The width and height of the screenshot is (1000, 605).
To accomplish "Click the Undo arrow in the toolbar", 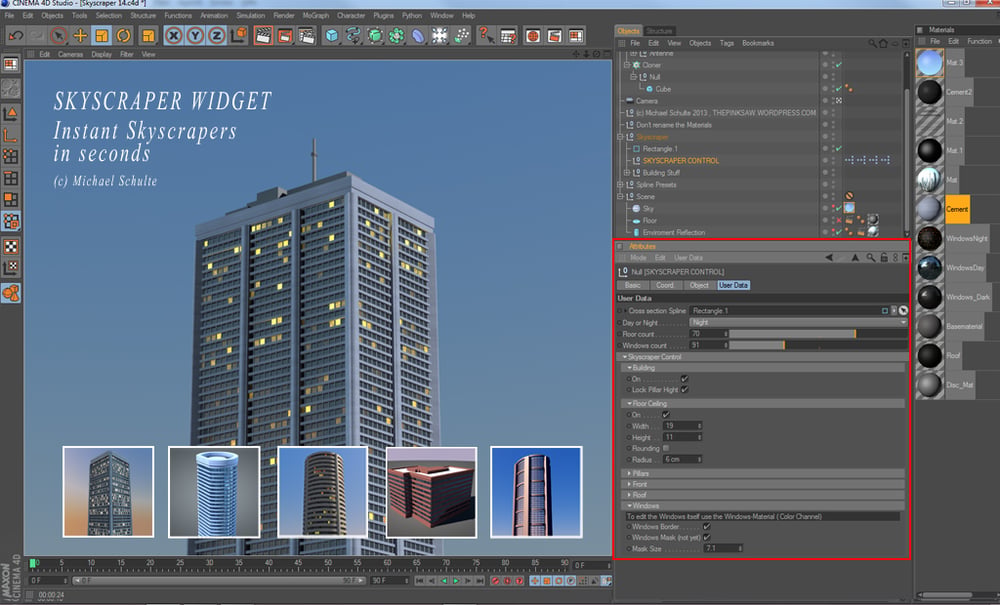I will click(16, 36).
